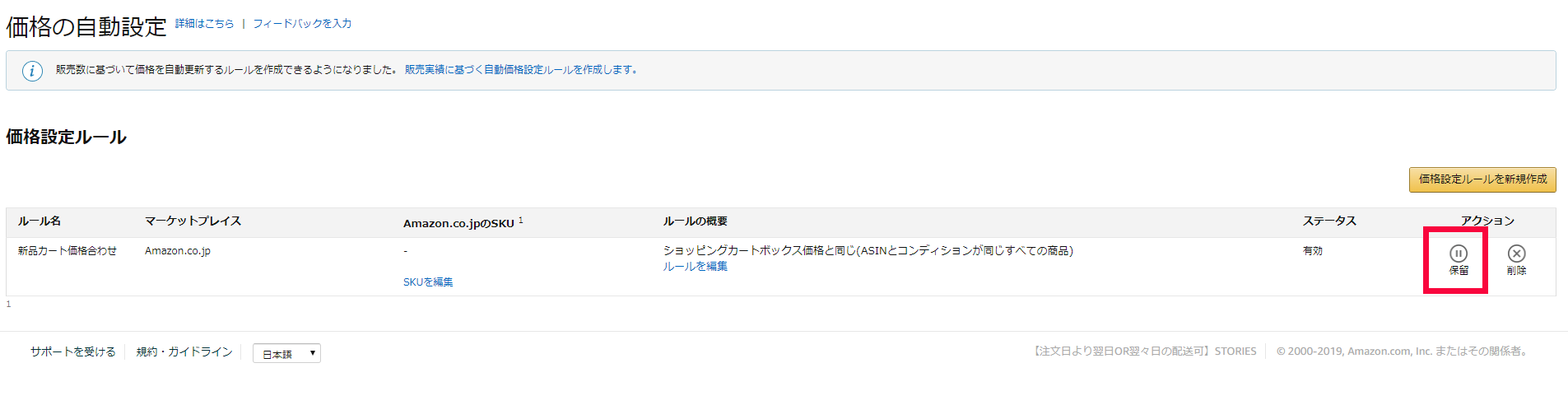This screenshot has height=405, width=1568.
Task: Click the blue info icon in the banner
Action: click(x=32, y=71)
